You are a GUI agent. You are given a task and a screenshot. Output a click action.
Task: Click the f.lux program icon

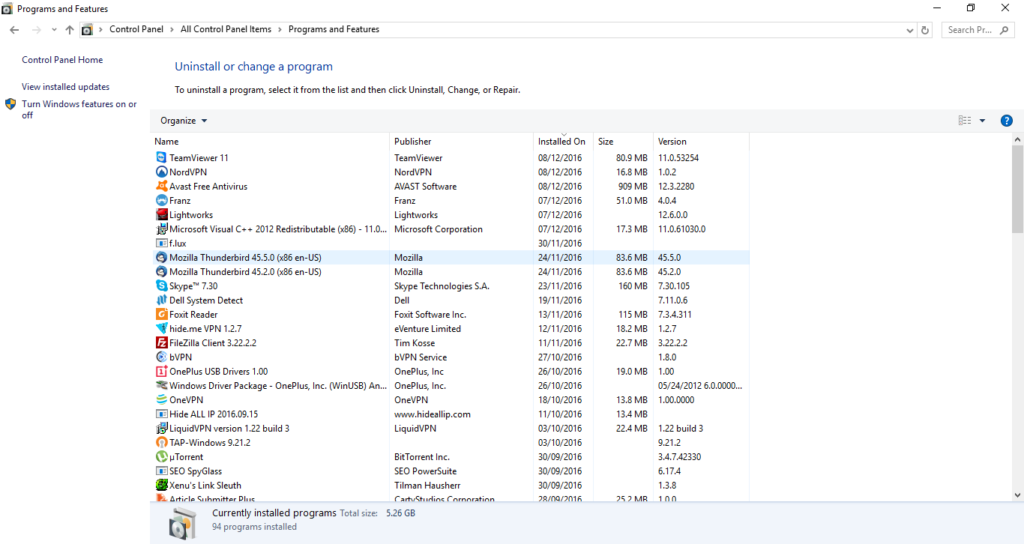pos(161,243)
